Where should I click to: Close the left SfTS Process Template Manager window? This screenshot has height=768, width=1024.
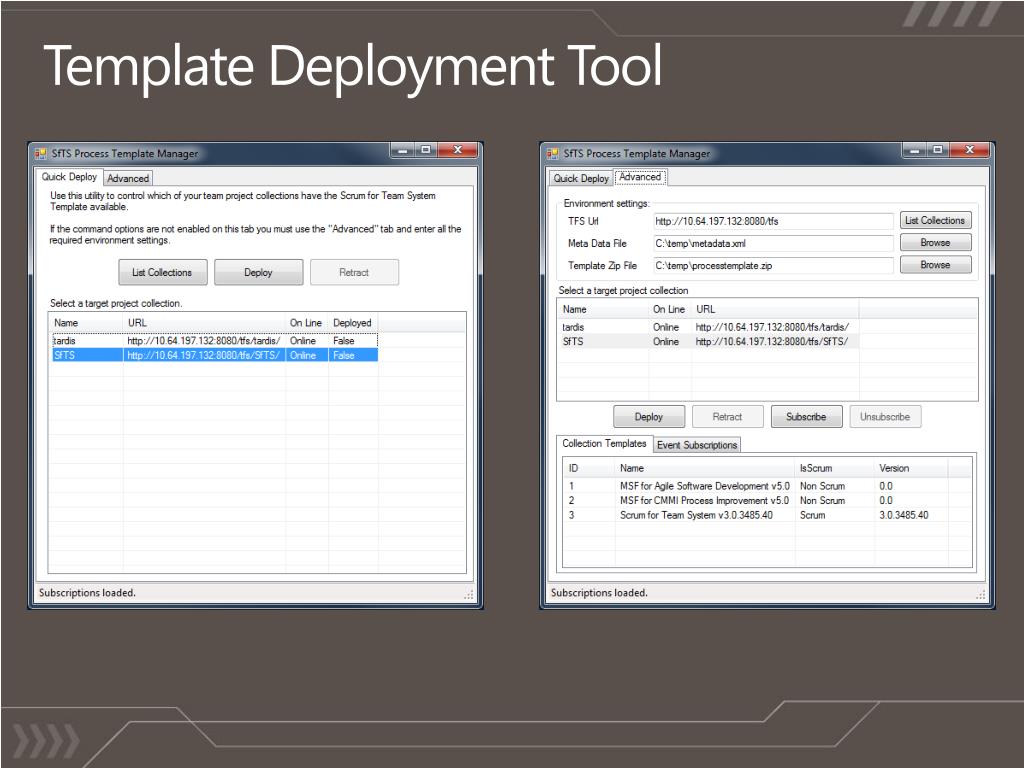(x=458, y=150)
